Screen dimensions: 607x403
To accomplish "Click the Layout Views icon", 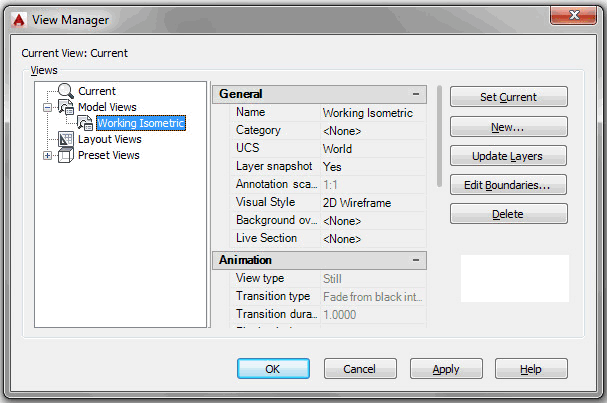I will point(65,140).
